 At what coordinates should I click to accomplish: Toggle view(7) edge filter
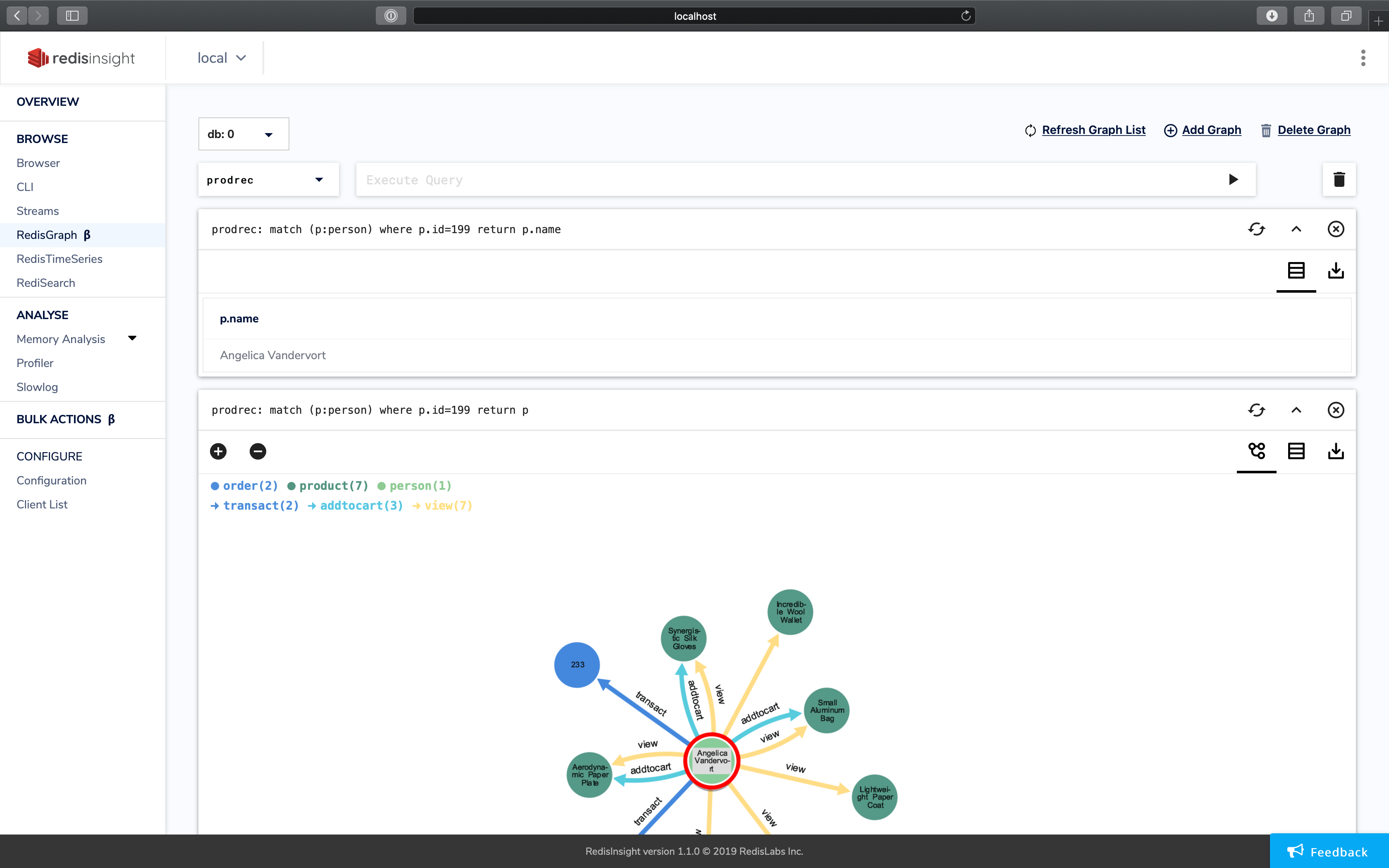(x=442, y=506)
